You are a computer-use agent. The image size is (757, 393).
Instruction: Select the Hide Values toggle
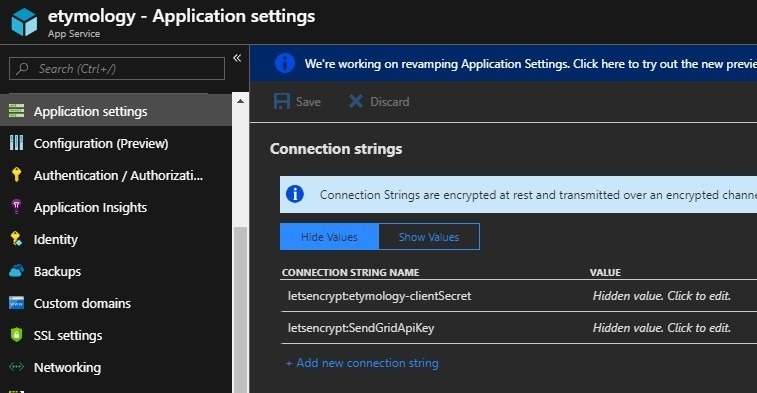point(329,237)
